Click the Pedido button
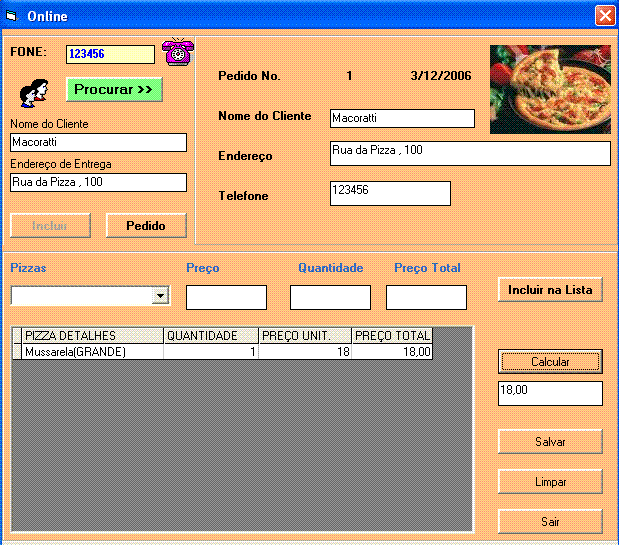 point(146,226)
